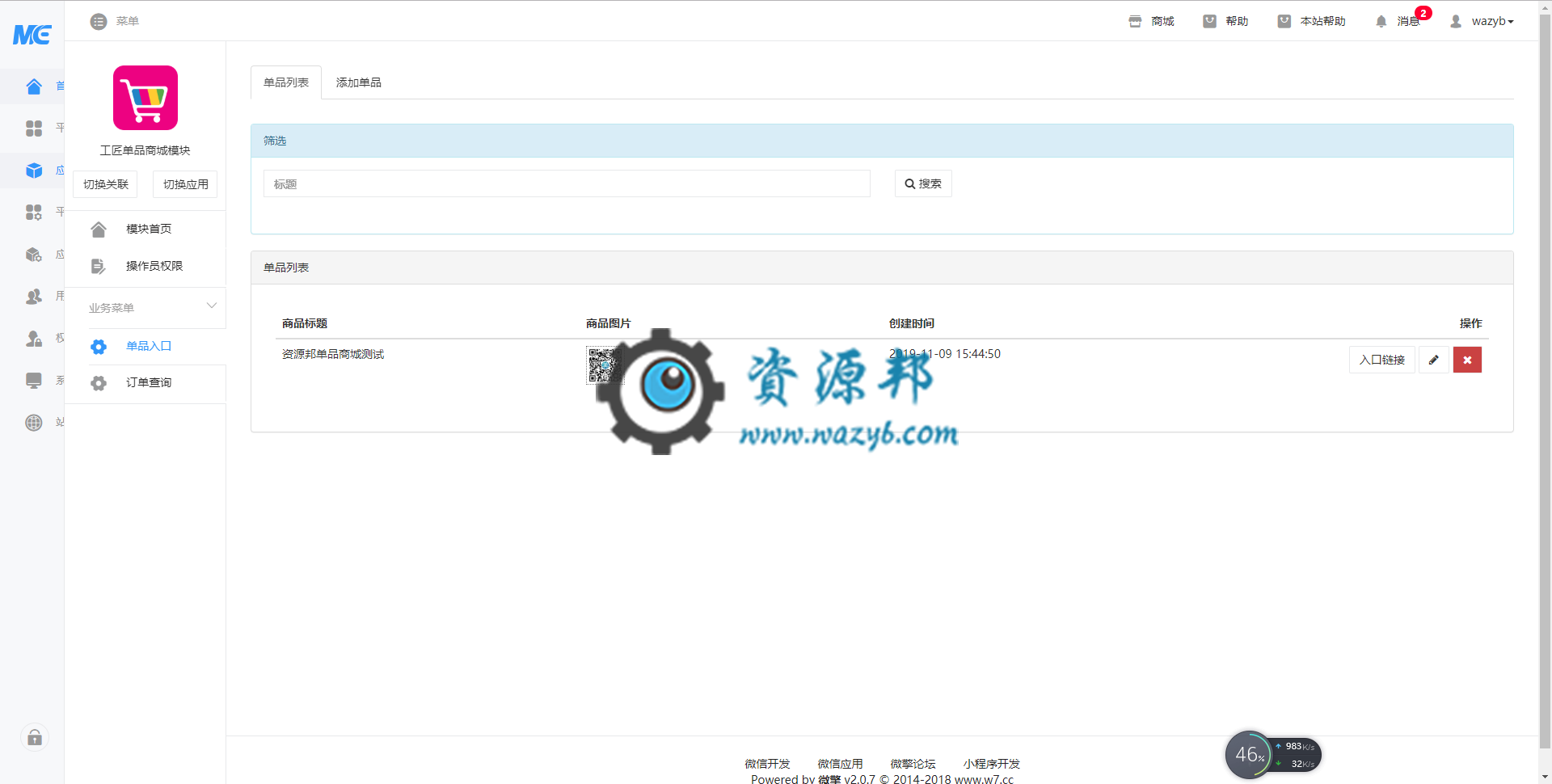Open 模块首页 menu item
Image resolution: width=1552 pixels, height=784 pixels.
point(149,229)
